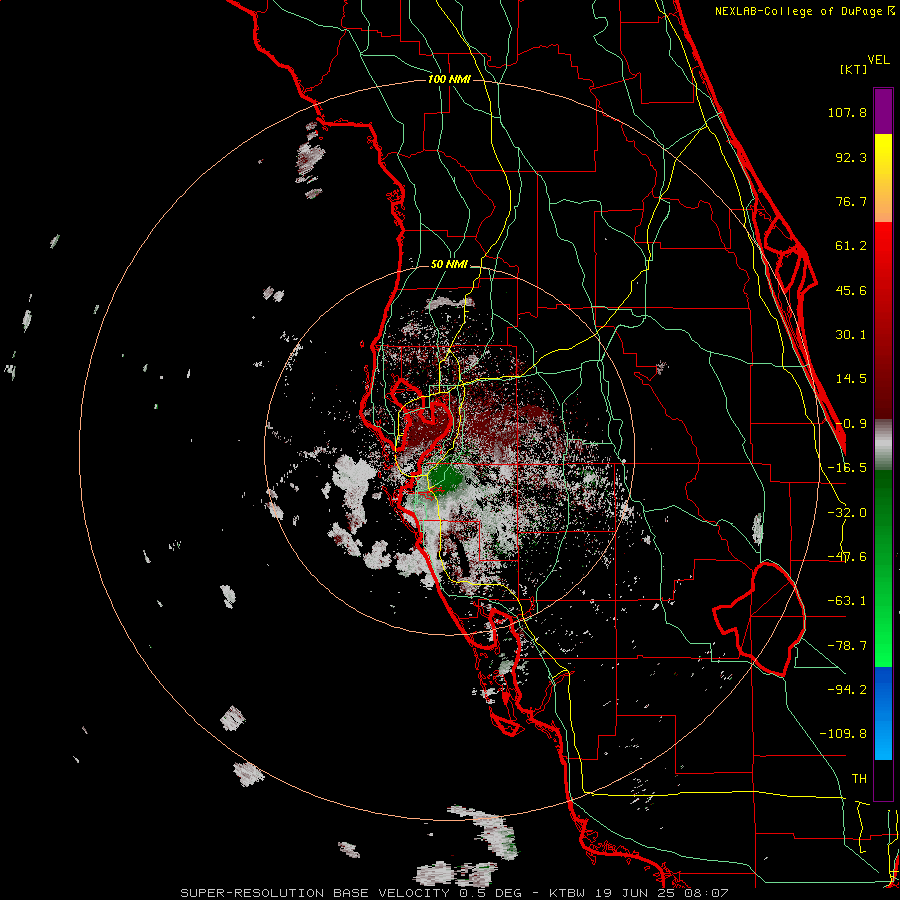The image size is (900, 900).
Task: Click the 76.7 legend value
Action: click(x=851, y=201)
